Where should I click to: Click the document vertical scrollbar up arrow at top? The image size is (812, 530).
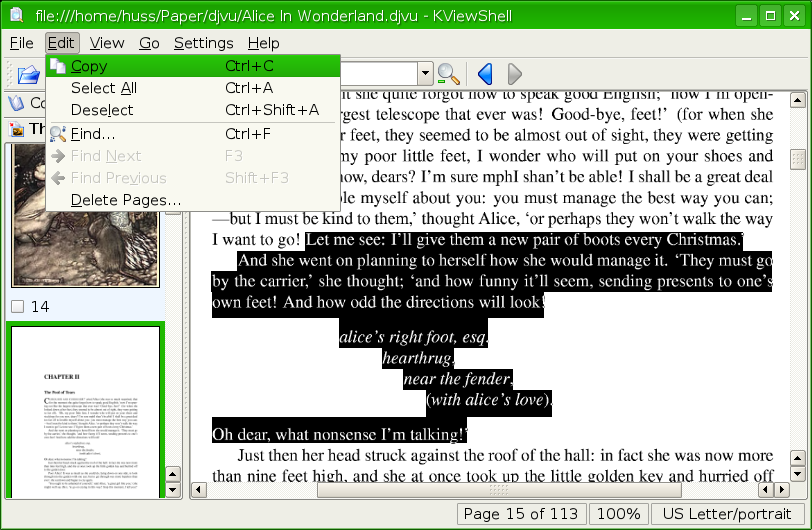click(798, 100)
